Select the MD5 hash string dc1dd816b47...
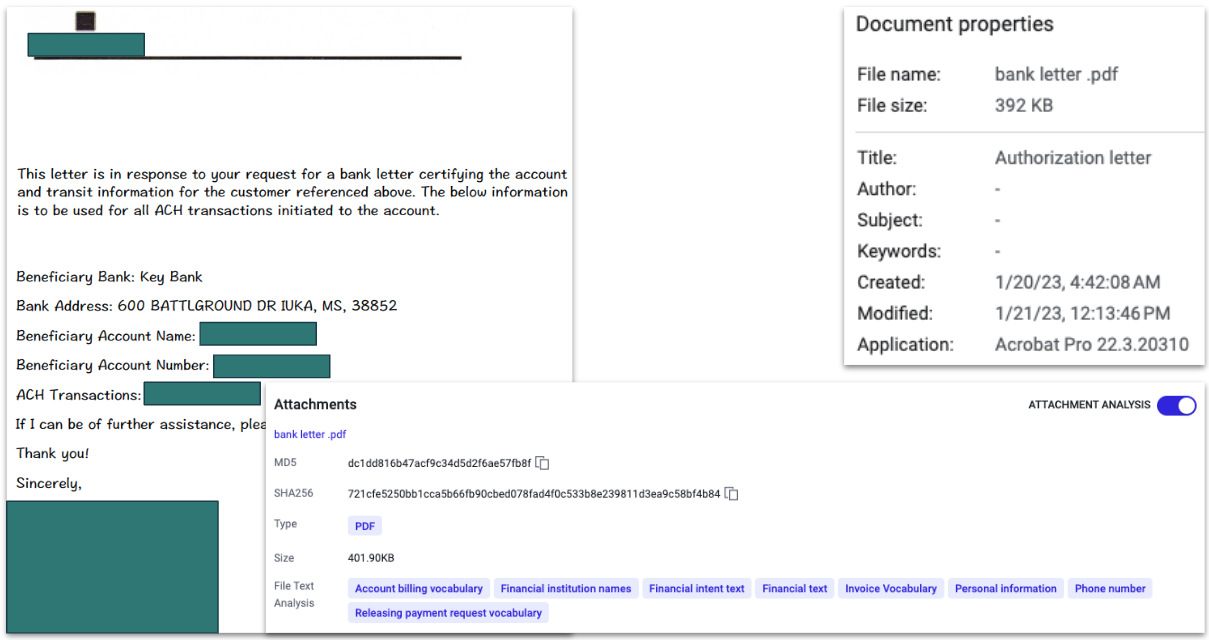1209x640 pixels. point(440,463)
